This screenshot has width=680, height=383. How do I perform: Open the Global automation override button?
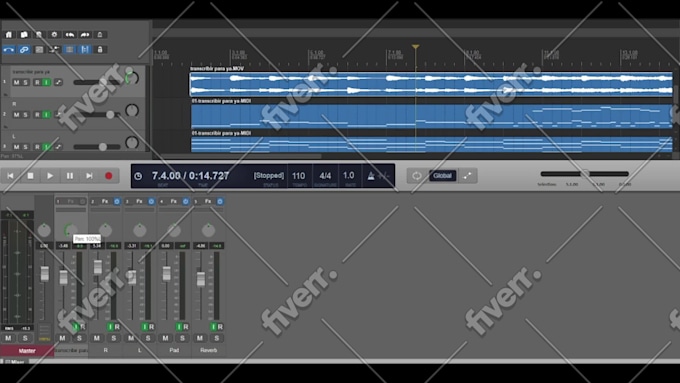tap(442, 176)
